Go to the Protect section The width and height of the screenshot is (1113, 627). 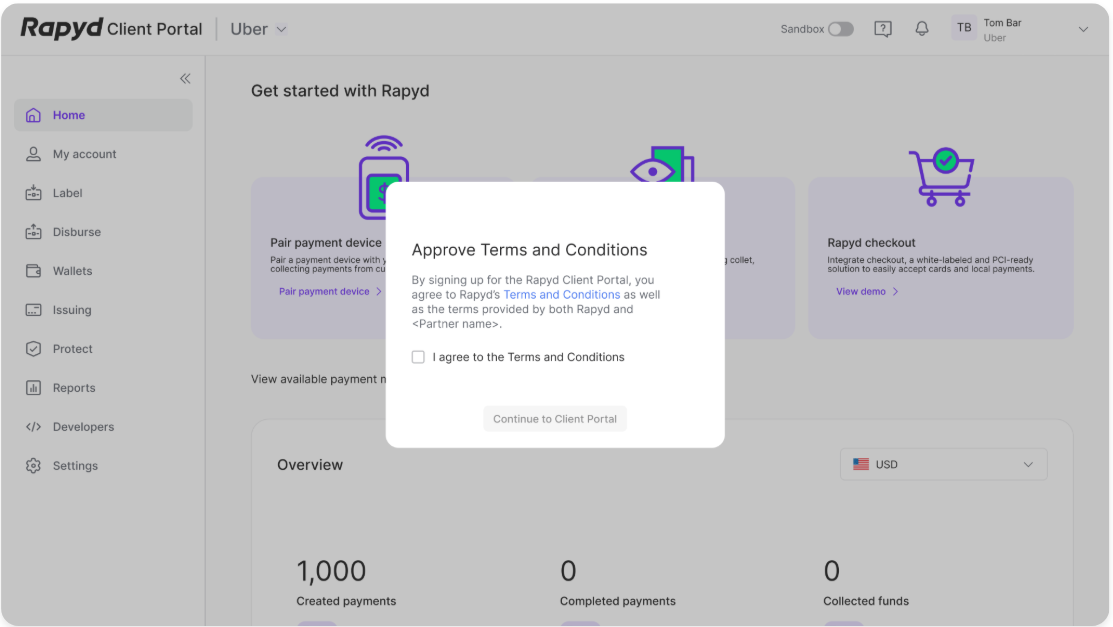[69, 348]
